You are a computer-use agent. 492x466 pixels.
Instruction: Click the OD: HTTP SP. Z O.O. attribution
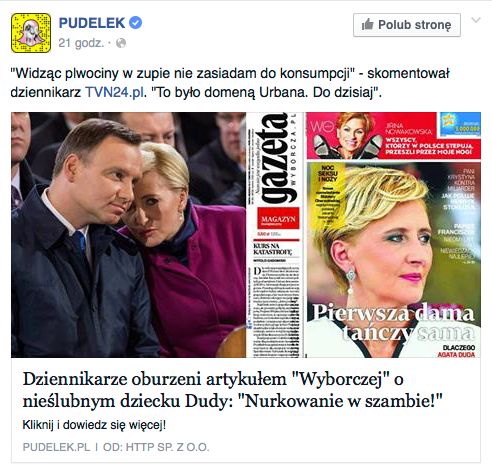coord(156,447)
